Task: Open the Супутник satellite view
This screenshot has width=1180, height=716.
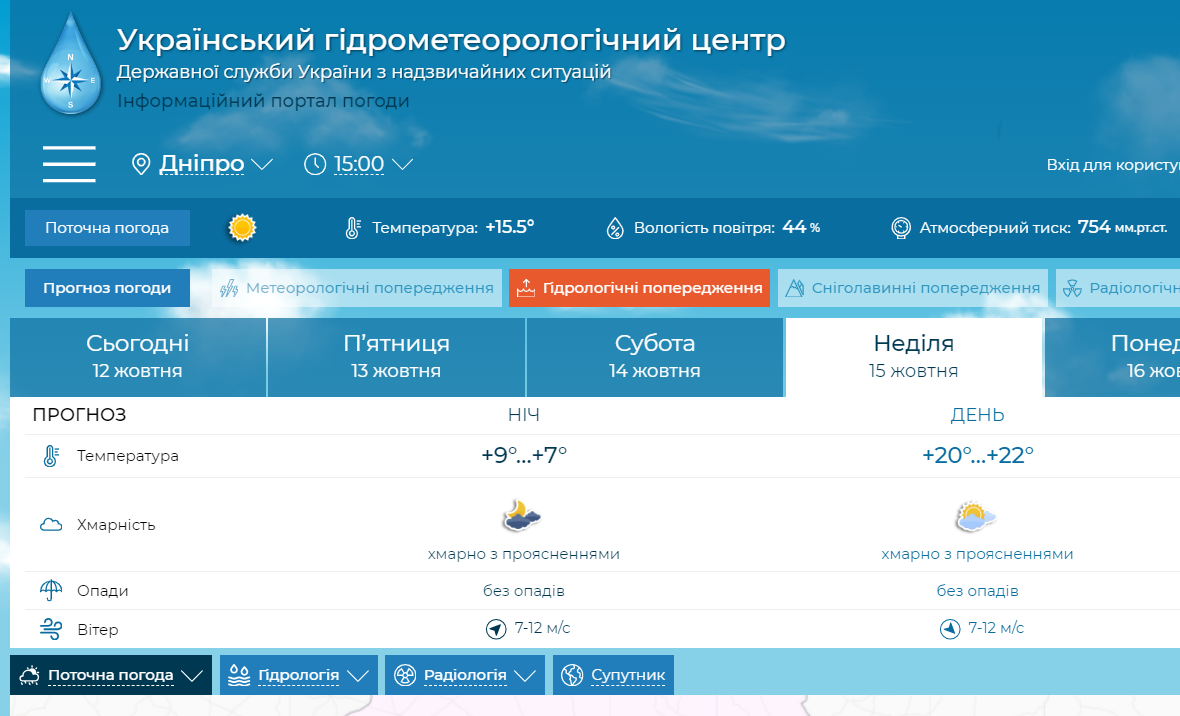Action: [x=614, y=675]
